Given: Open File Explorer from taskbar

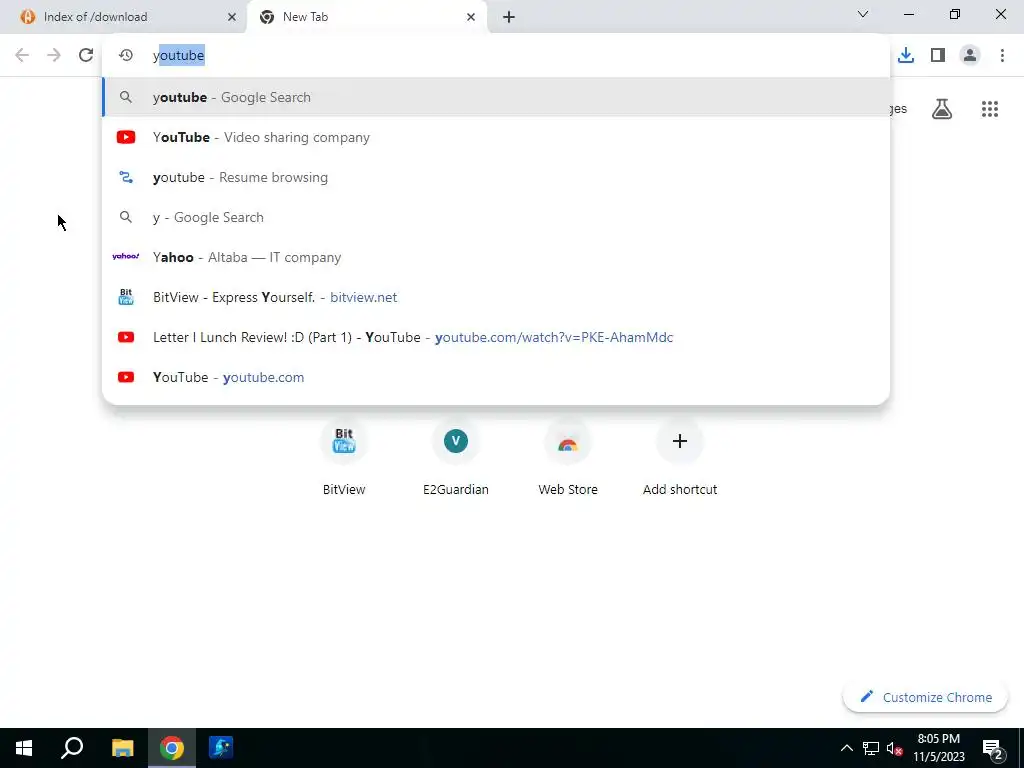Looking at the screenshot, I should pyautogui.click(x=122, y=748).
